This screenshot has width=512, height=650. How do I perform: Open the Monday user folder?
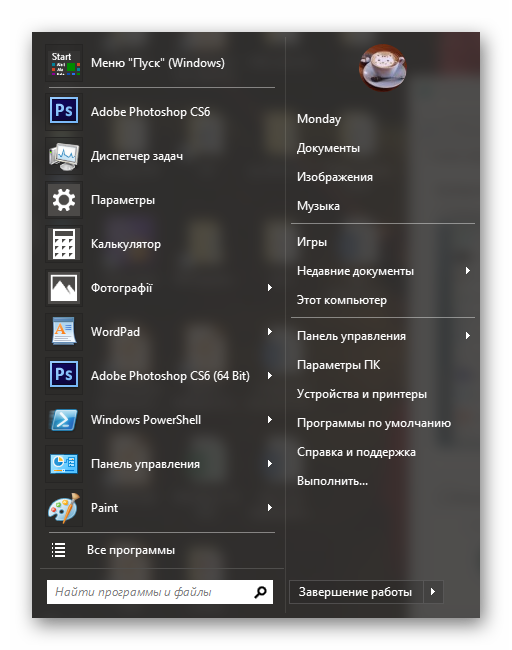click(319, 119)
